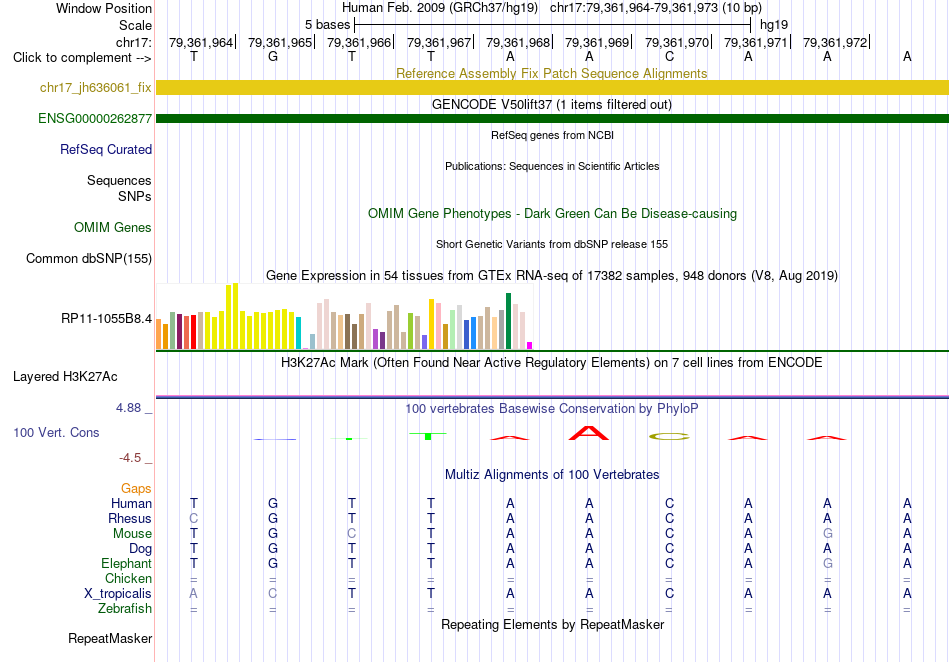Click the olive C conservation logo
950x662 pixels.
(669, 436)
